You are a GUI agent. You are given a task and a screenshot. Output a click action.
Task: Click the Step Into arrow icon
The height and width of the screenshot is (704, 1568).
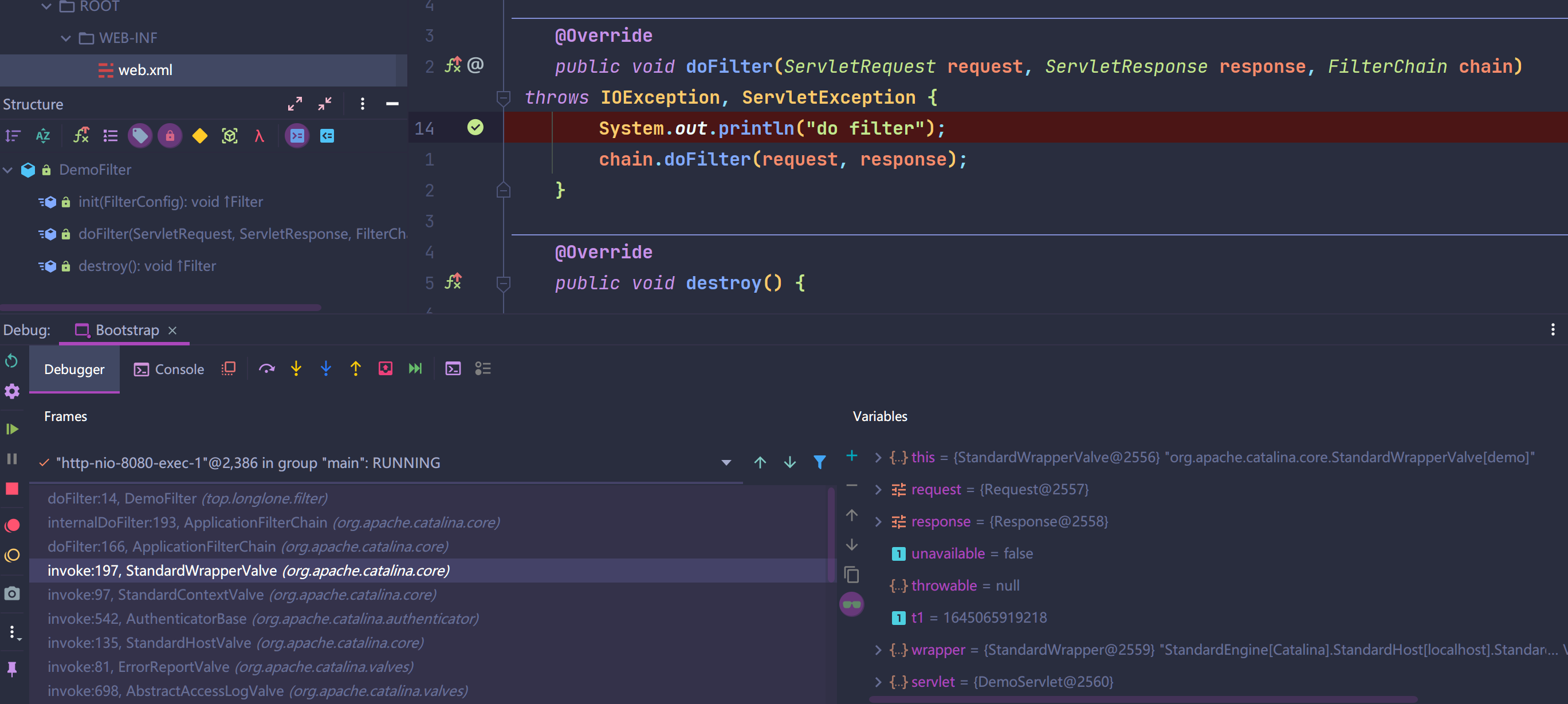296,369
